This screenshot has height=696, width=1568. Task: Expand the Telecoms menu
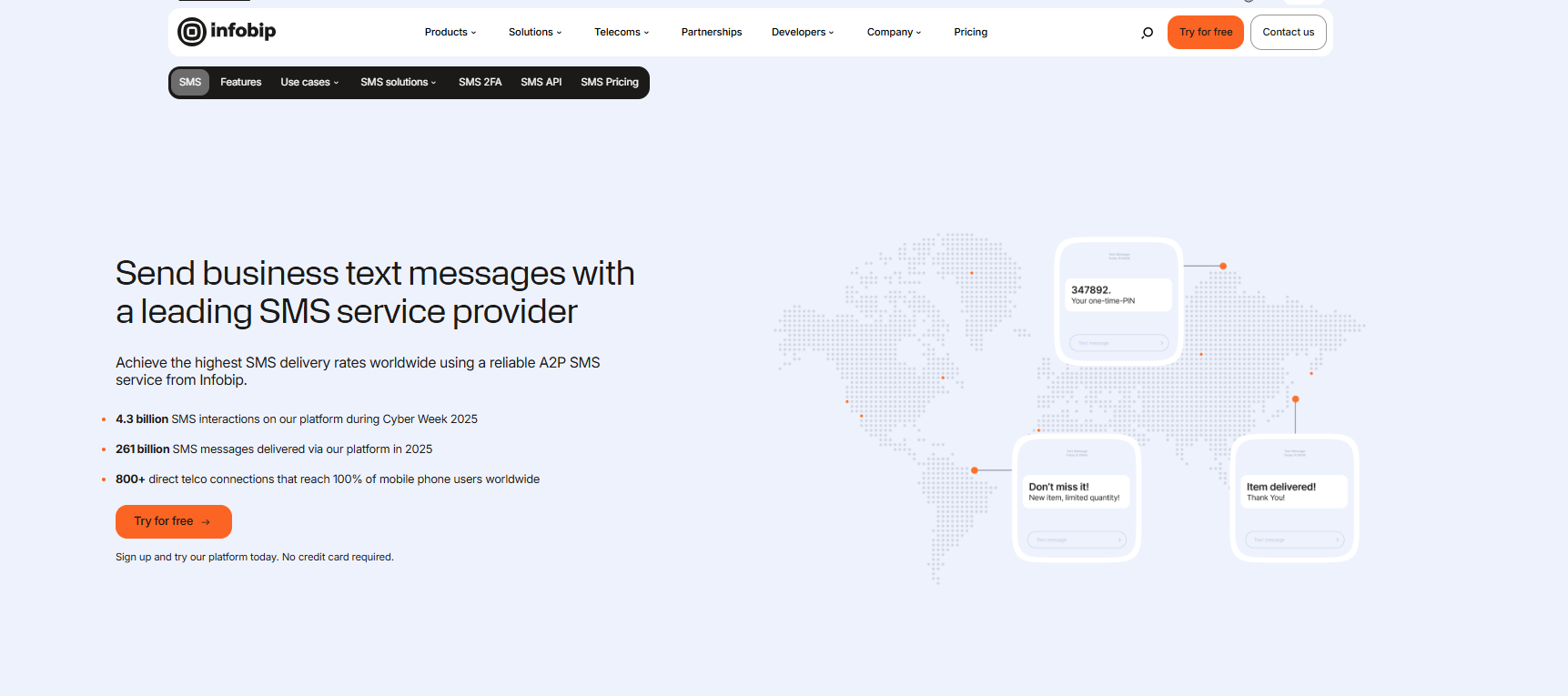[x=622, y=33]
